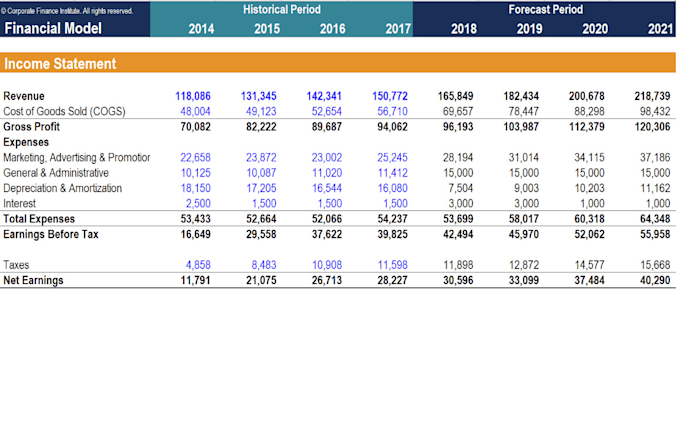The height and width of the screenshot is (422, 680).
Task: Select the Total Expenses row label
Action: pos(39,219)
